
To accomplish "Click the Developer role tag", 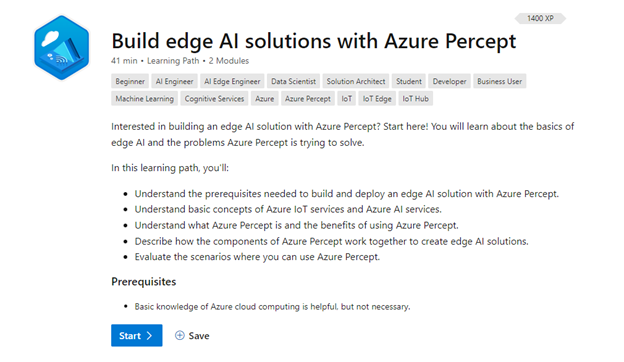I will tap(449, 81).
